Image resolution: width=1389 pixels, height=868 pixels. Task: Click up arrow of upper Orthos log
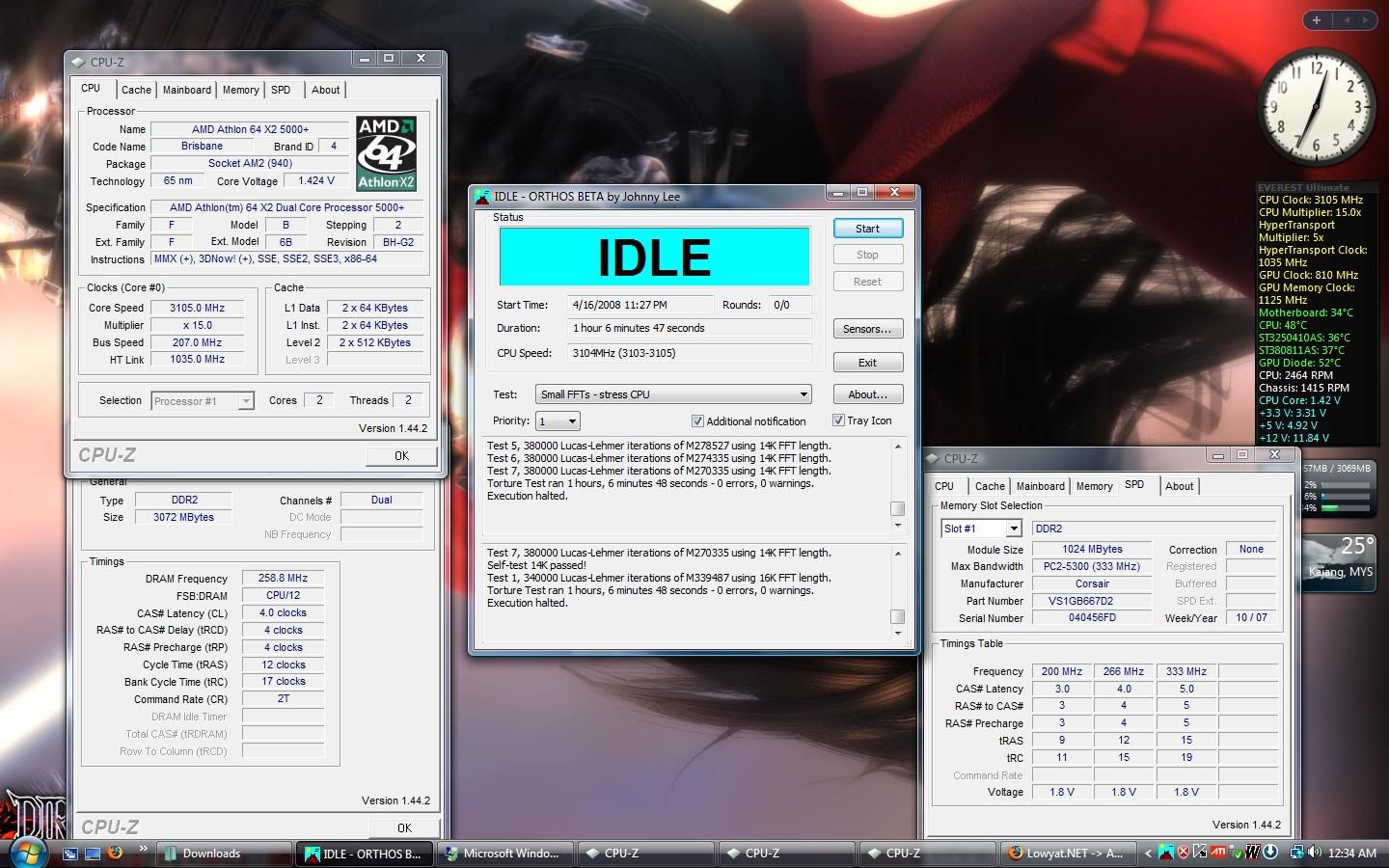[x=897, y=447]
